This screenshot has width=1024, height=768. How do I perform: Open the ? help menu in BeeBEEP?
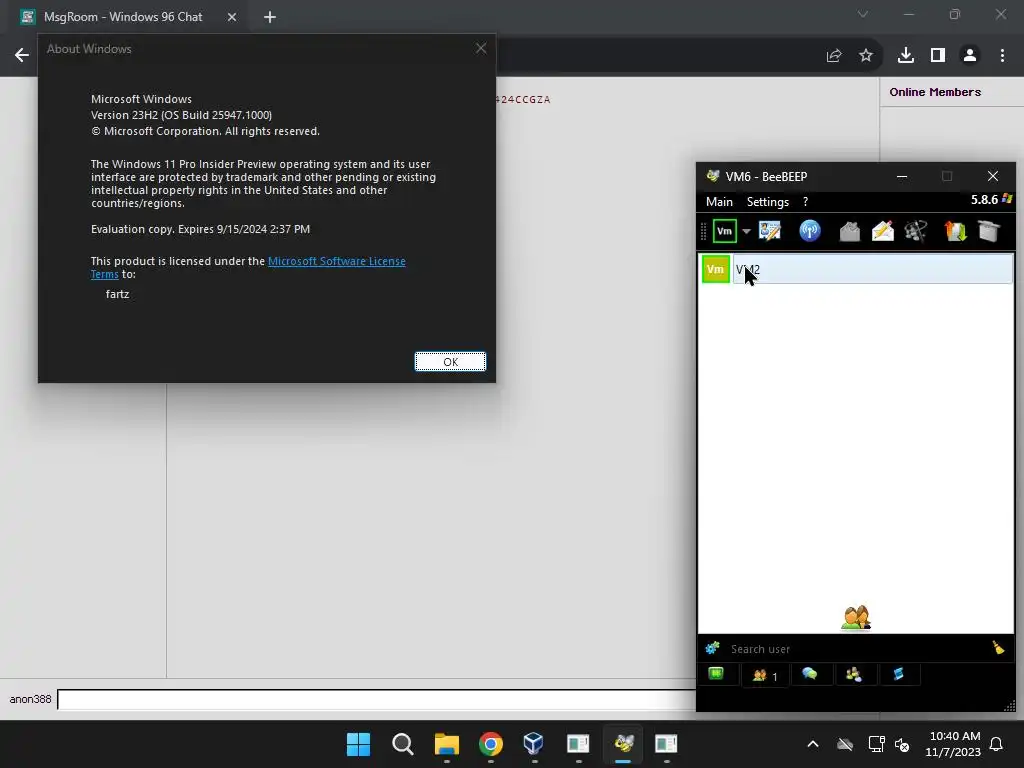805,202
